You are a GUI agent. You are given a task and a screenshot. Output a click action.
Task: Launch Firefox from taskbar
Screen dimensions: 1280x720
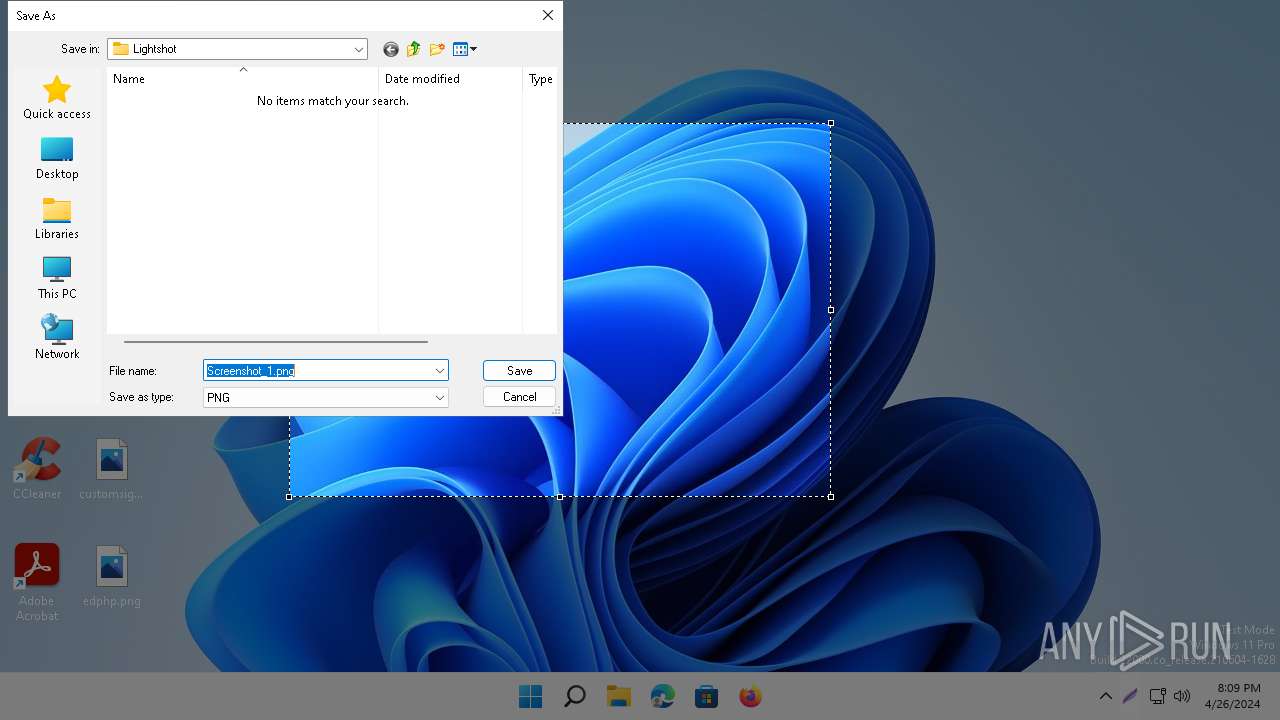pyautogui.click(x=750, y=696)
